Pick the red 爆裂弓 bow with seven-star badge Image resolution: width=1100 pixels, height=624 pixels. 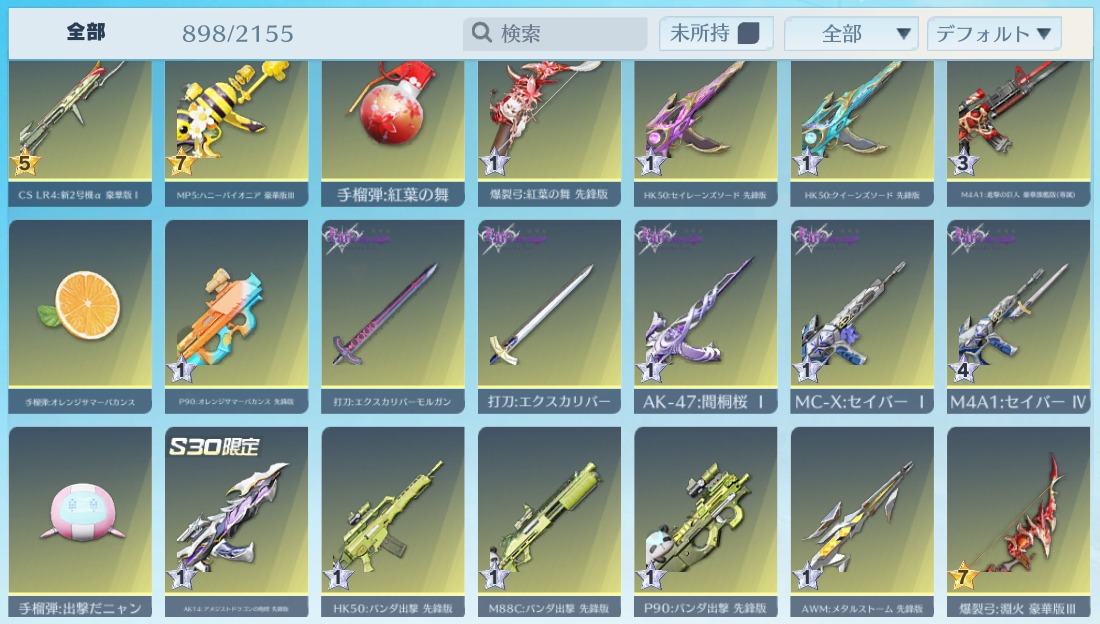pyautogui.click(x=1019, y=522)
